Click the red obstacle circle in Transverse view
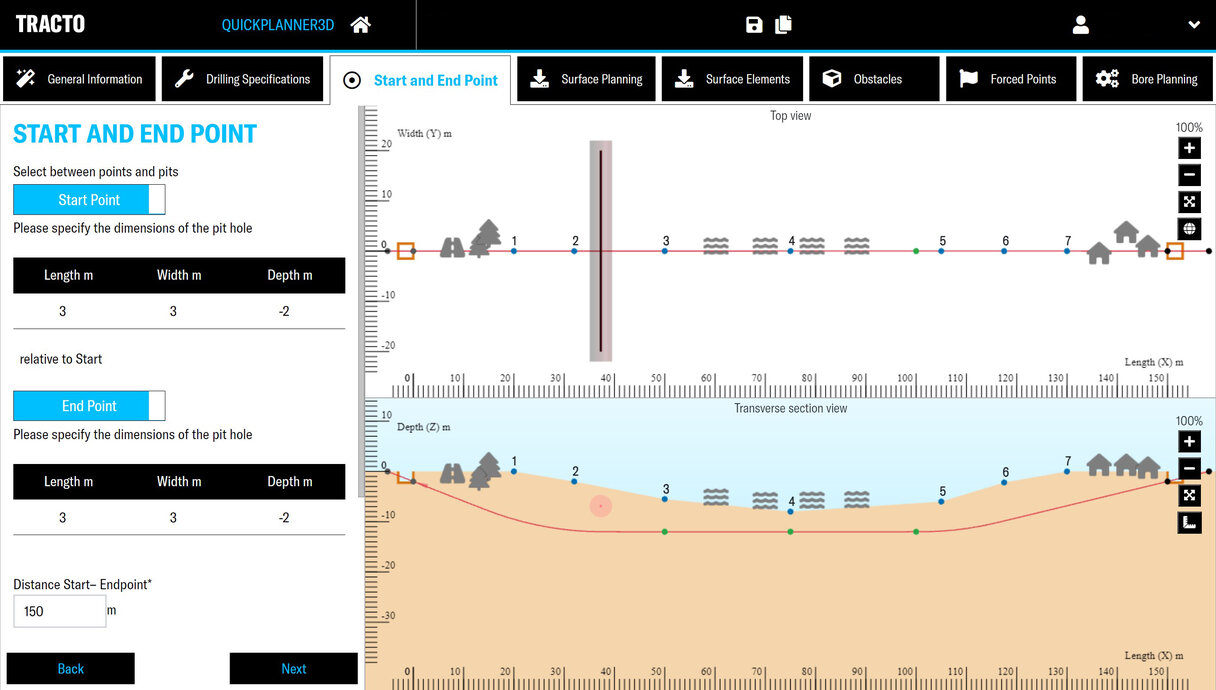 click(600, 507)
